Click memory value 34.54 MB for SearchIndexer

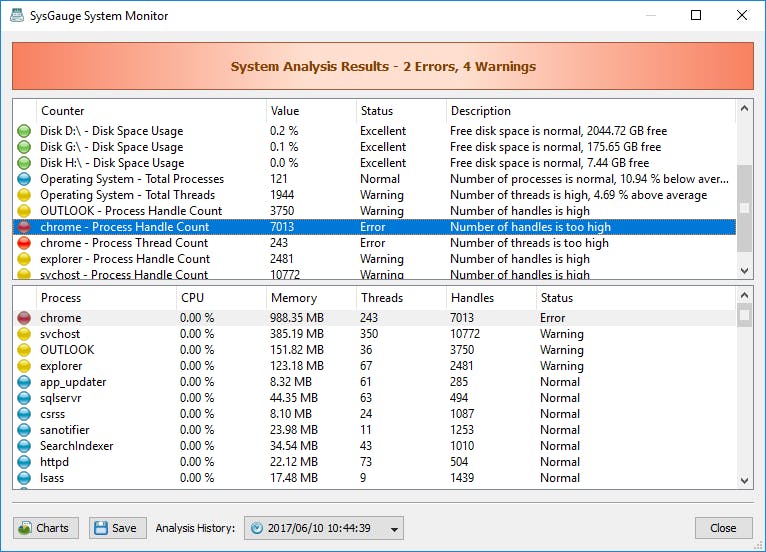tap(294, 446)
